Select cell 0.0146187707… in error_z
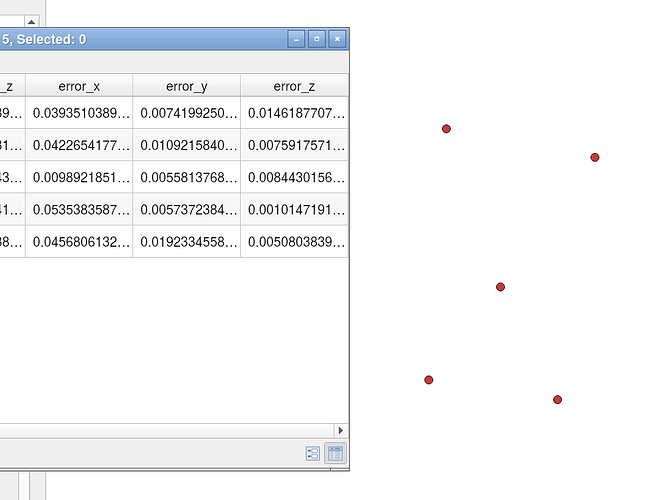 (294, 113)
